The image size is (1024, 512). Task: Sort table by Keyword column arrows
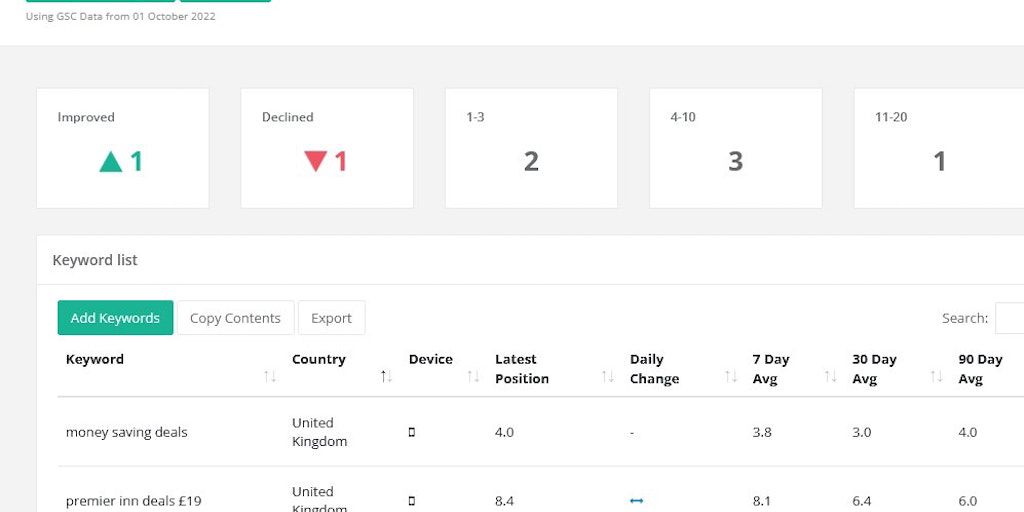(x=270, y=377)
